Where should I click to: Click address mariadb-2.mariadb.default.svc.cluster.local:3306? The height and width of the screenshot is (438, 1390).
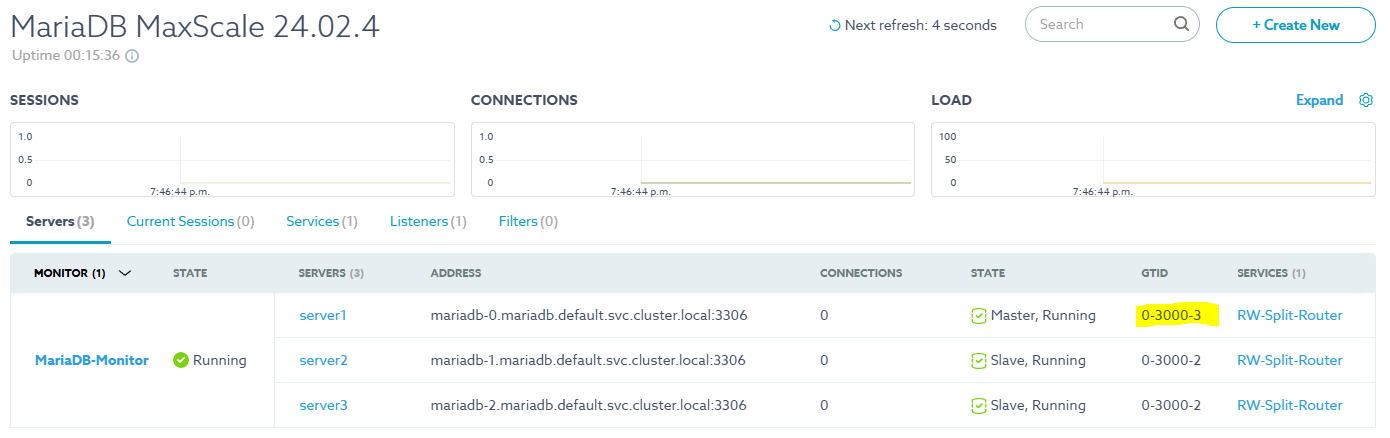pyautogui.click(x=589, y=405)
